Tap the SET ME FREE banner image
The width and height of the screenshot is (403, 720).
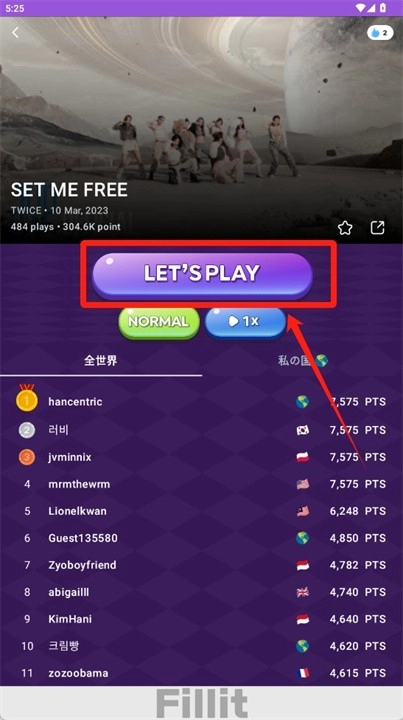coord(202,130)
